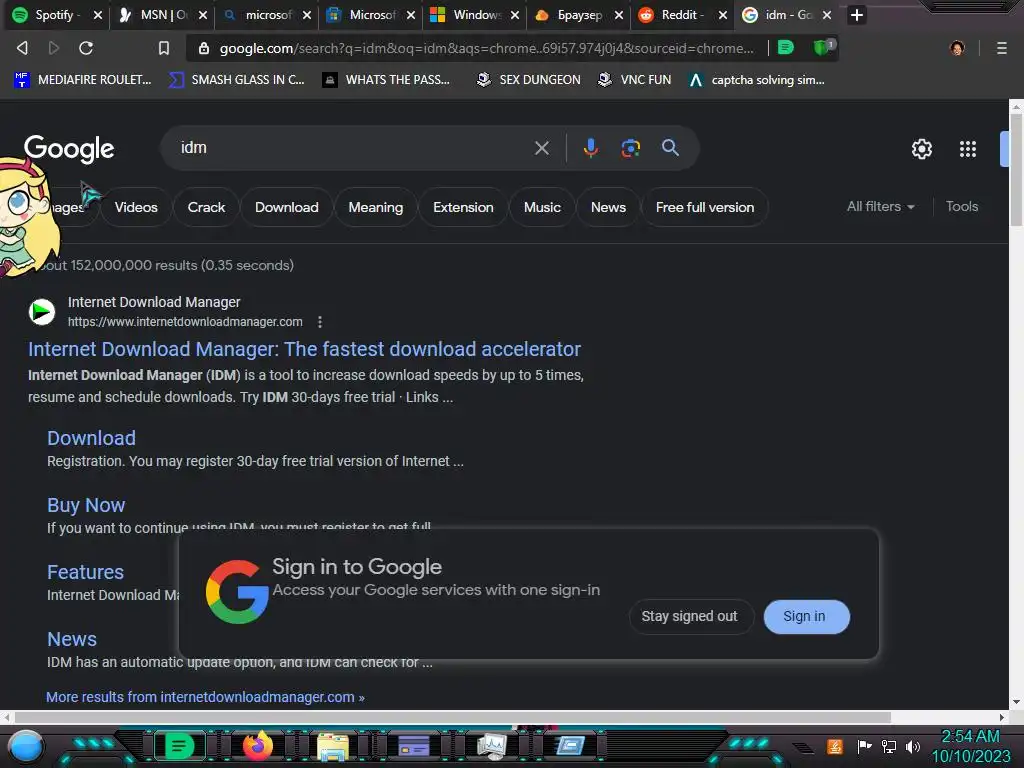This screenshot has width=1024, height=768.
Task: Open the Features sitelink
Action: coord(85,572)
